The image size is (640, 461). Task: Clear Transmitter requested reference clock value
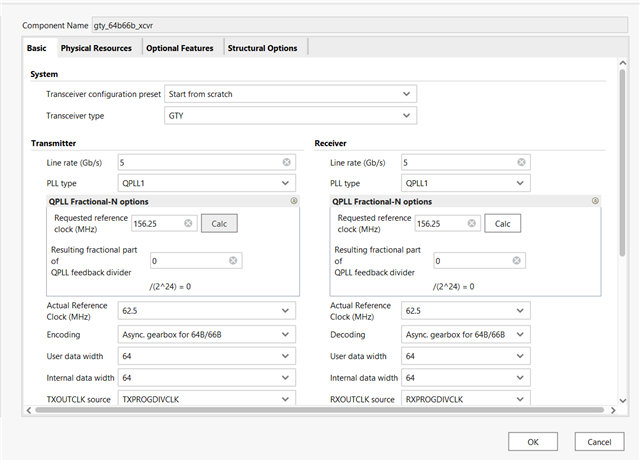188,223
